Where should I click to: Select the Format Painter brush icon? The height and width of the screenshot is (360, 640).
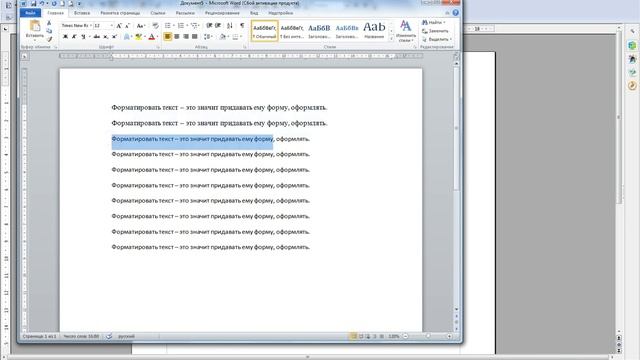[x=50, y=39]
